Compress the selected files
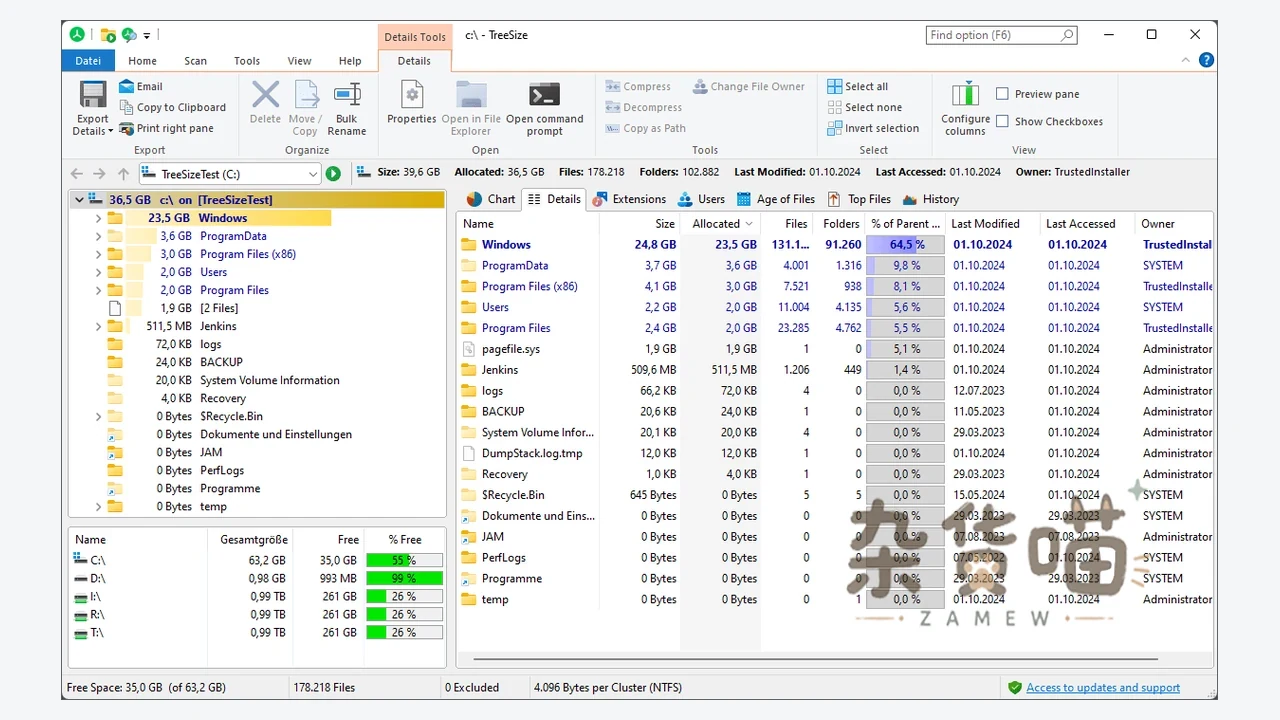This screenshot has height=720, width=1280. click(638, 87)
